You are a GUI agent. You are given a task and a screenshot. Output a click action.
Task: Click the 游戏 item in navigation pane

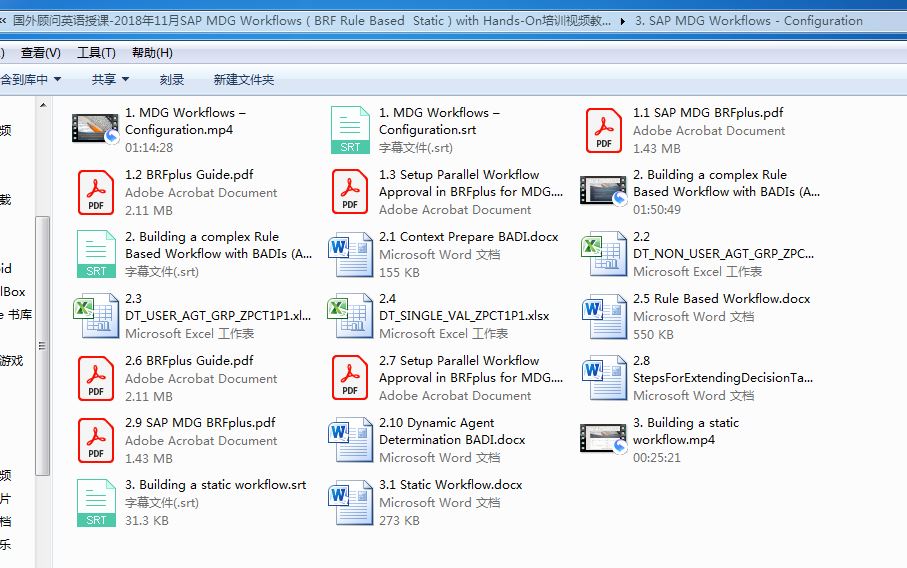[x=12, y=361]
